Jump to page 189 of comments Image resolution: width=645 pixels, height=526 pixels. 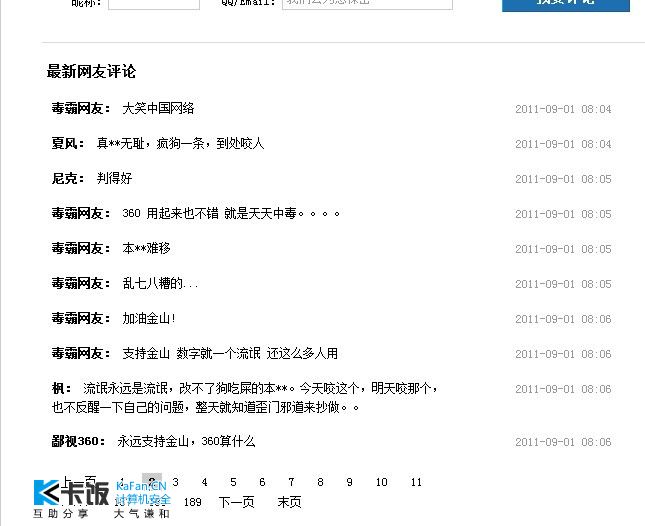coord(193,502)
